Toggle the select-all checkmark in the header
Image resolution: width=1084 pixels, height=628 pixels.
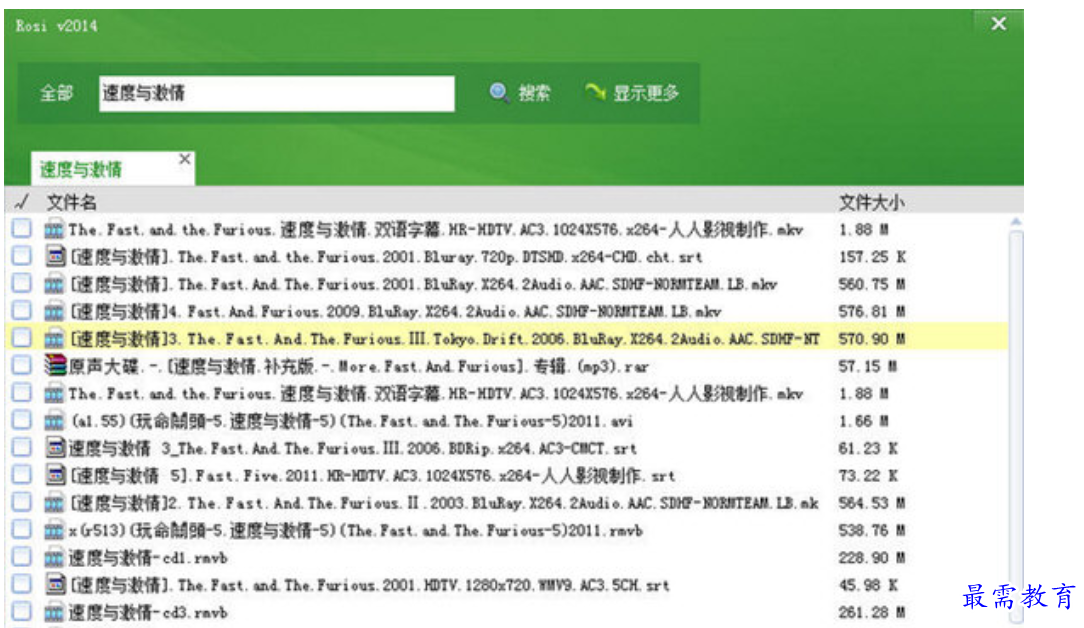pyautogui.click(x=21, y=202)
